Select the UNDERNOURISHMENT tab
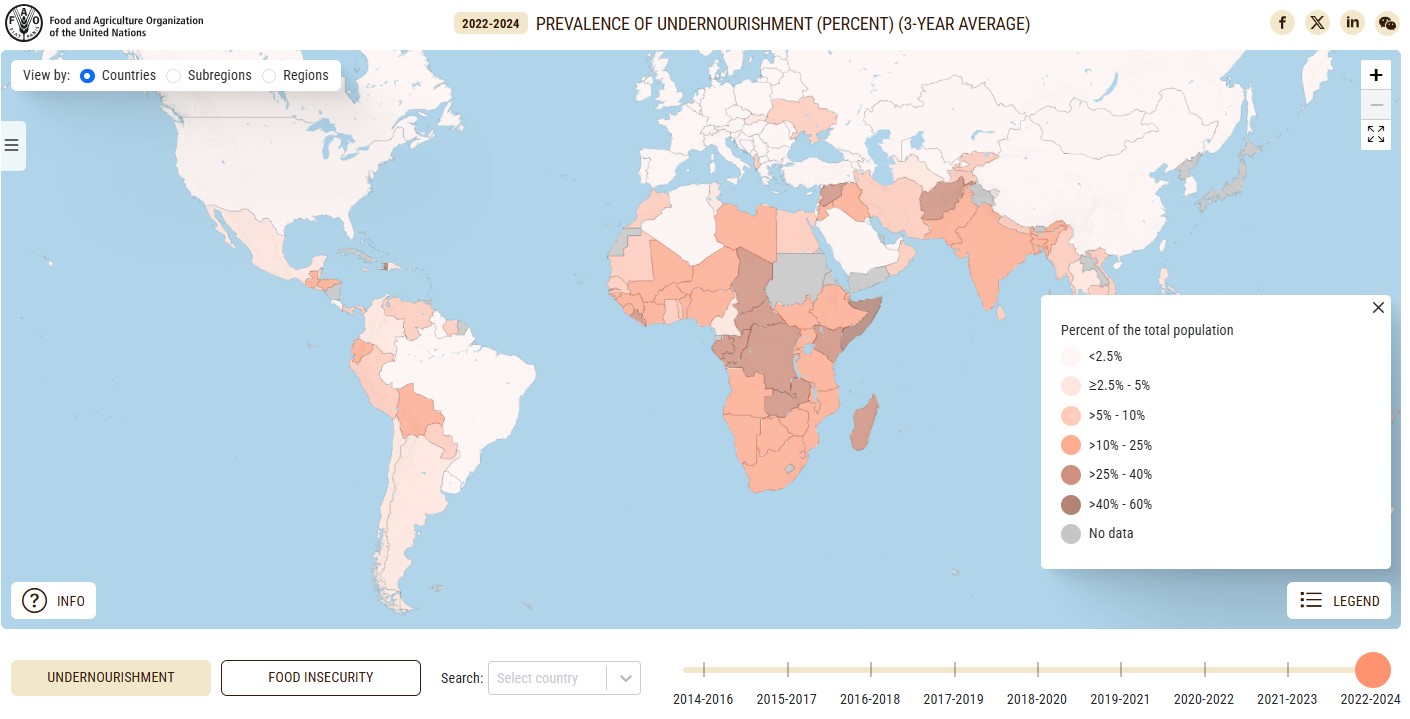This screenshot has width=1410, height=719. pos(110,677)
